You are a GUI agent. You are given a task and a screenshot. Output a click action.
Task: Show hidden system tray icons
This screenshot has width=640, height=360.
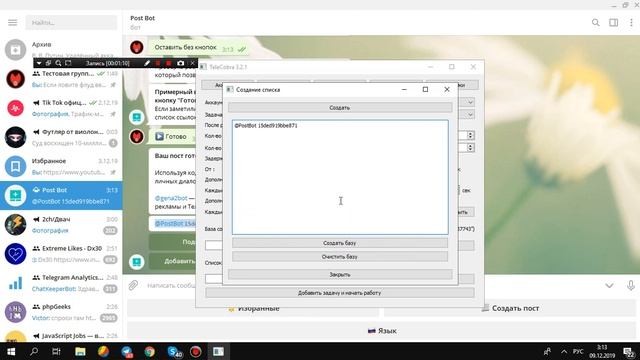pos(564,351)
